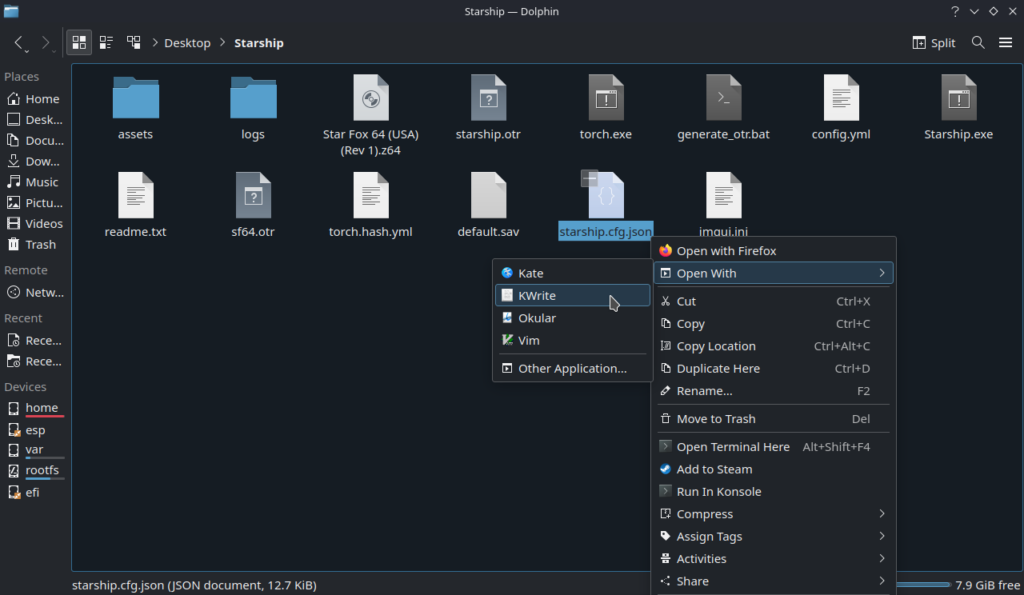Click the Search magnifier icon
The image size is (1024, 595).
click(x=978, y=43)
